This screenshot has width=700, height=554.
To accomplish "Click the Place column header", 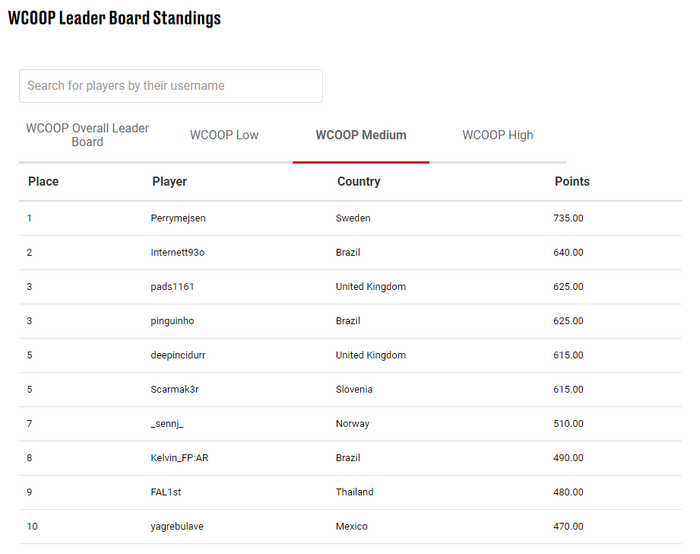I will pyautogui.click(x=43, y=181).
